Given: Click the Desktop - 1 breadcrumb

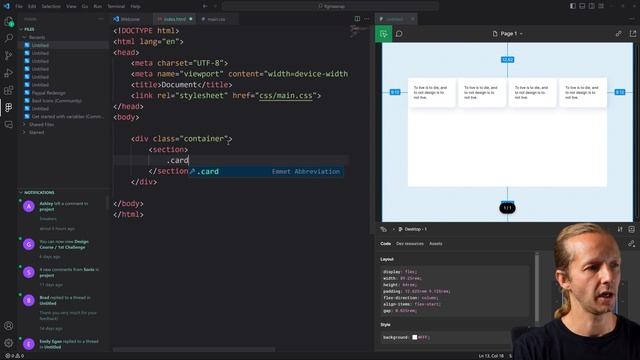Looking at the screenshot, I should tap(413, 229).
